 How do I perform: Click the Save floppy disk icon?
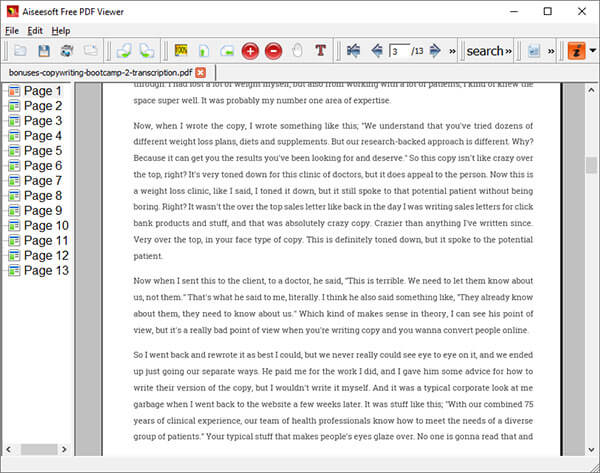44,51
